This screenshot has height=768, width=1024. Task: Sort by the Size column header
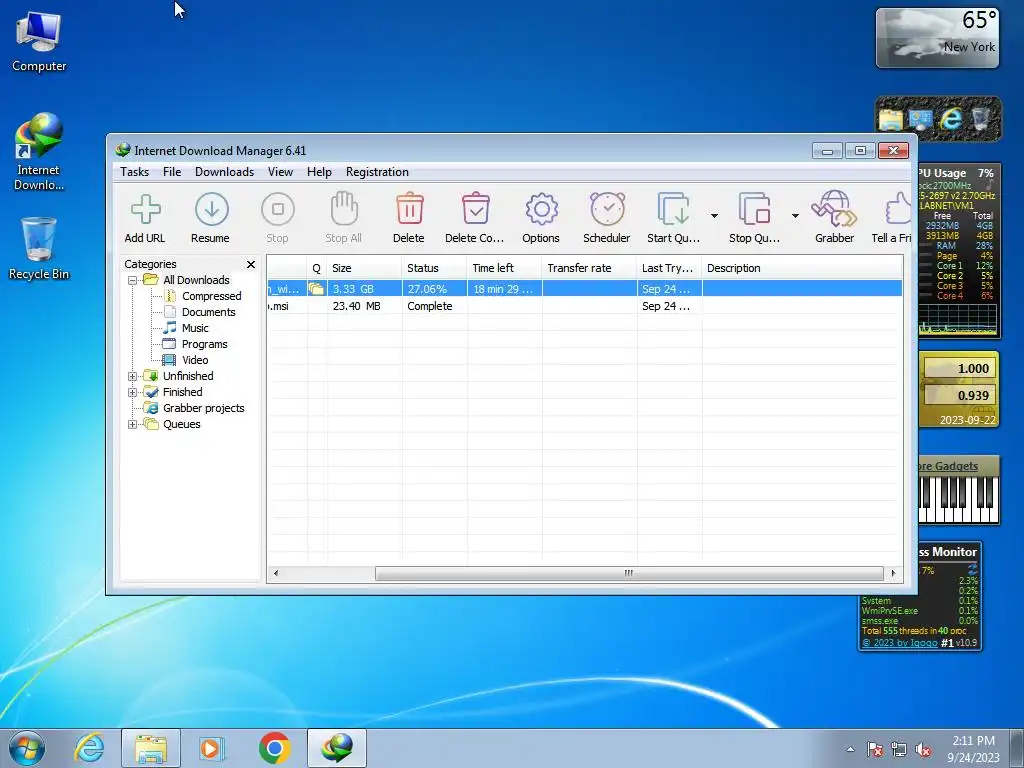pyautogui.click(x=364, y=268)
